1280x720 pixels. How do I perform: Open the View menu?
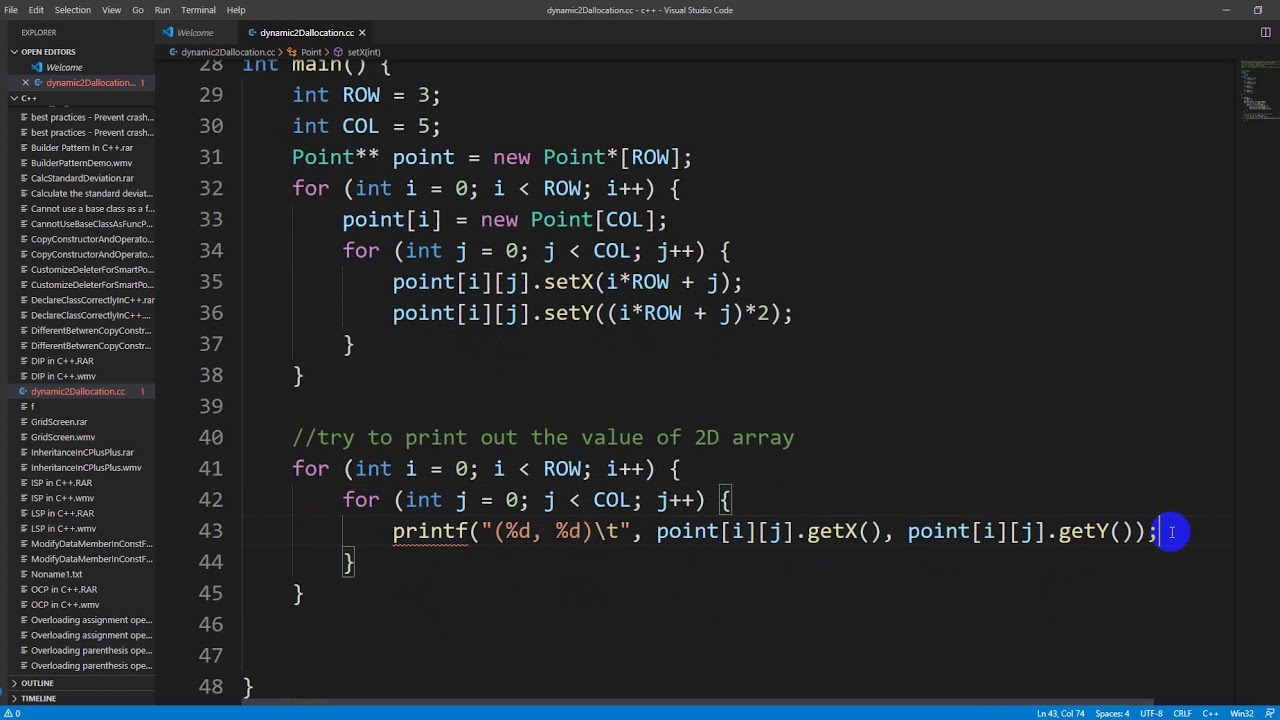(x=111, y=10)
